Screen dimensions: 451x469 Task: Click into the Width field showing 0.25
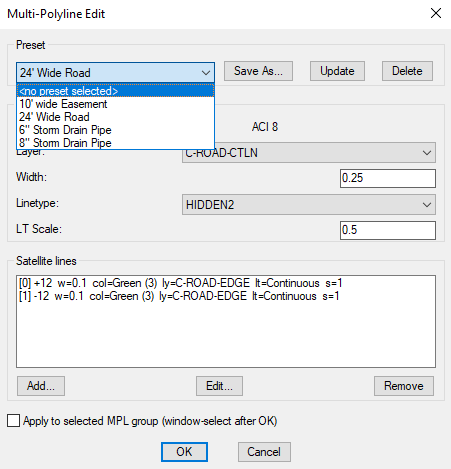point(388,178)
